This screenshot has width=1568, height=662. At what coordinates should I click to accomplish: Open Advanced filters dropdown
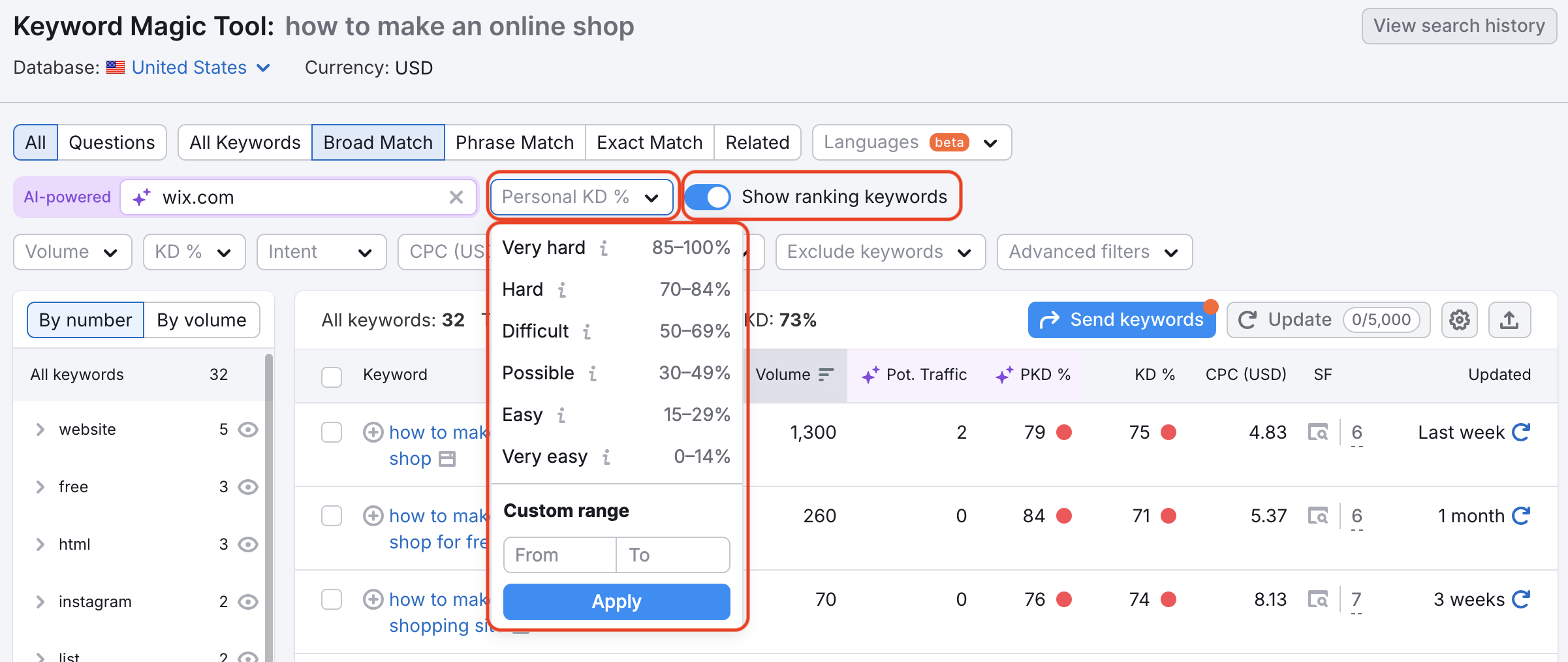tap(1095, 252)
